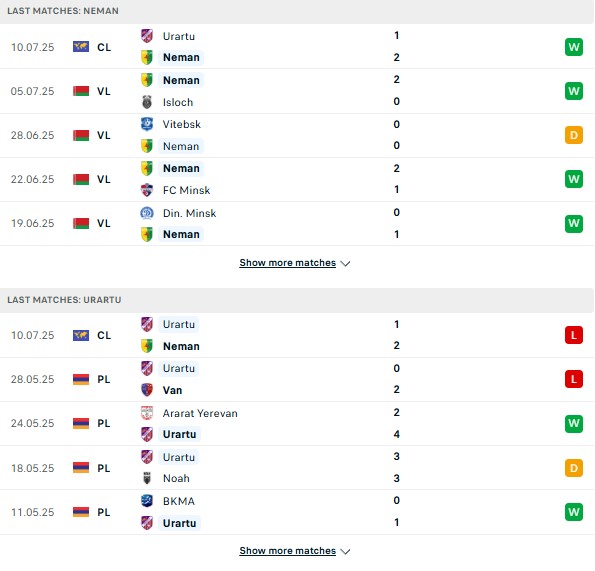Click the BKMA club logo
Screen dimensions: 595x571
[x=147, y=501]
